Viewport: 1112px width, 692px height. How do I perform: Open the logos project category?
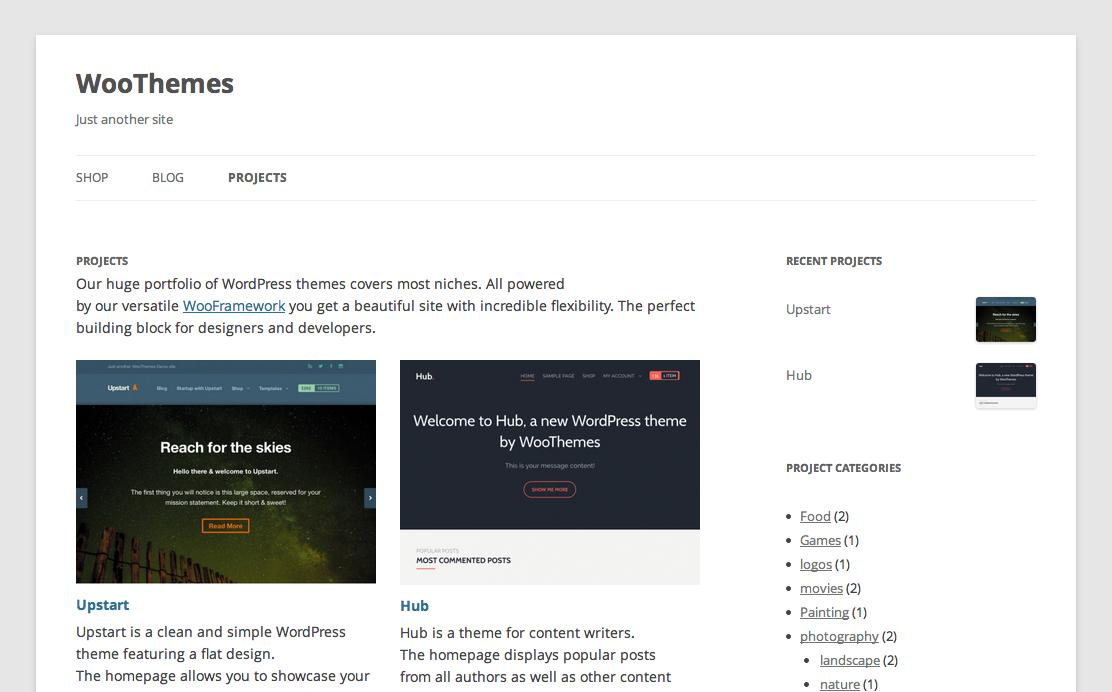click(x=816, y=564)
